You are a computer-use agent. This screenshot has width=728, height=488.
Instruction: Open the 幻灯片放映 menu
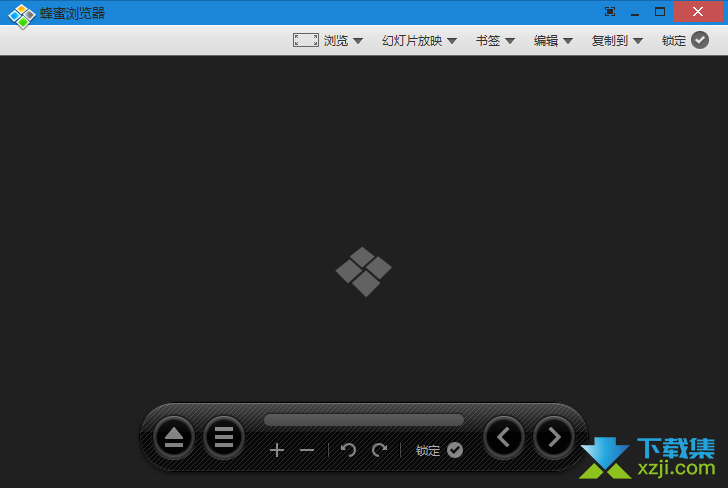pos(412,41)
